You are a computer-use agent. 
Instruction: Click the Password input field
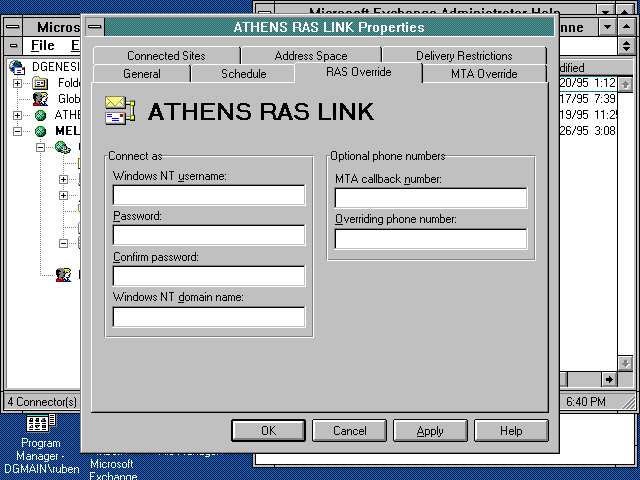(209, 235)
